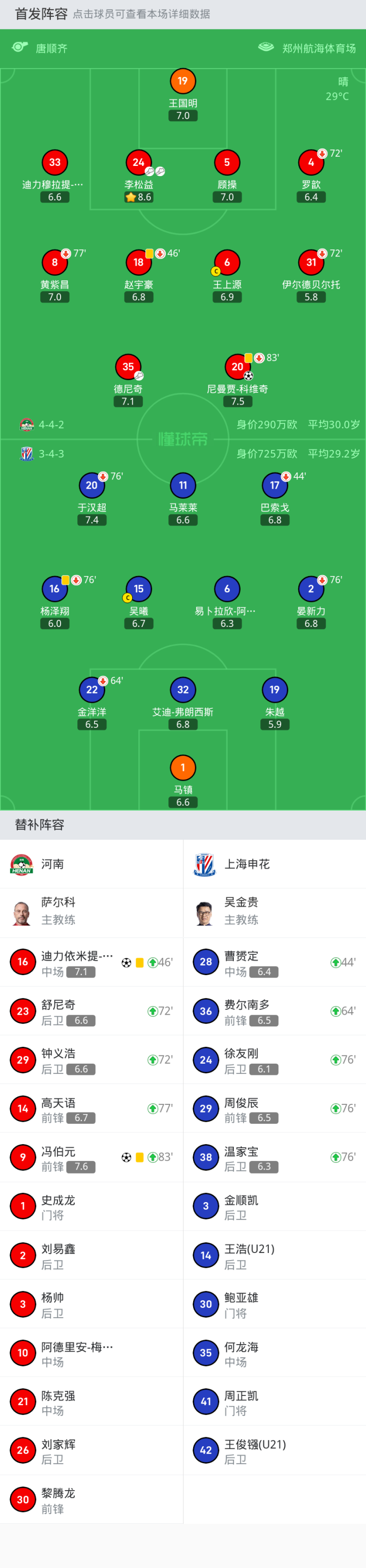The image size is (366, 1568).
Task: Tap 马莱莱 number 11 blue badge
Action: (x=182, y=485)
